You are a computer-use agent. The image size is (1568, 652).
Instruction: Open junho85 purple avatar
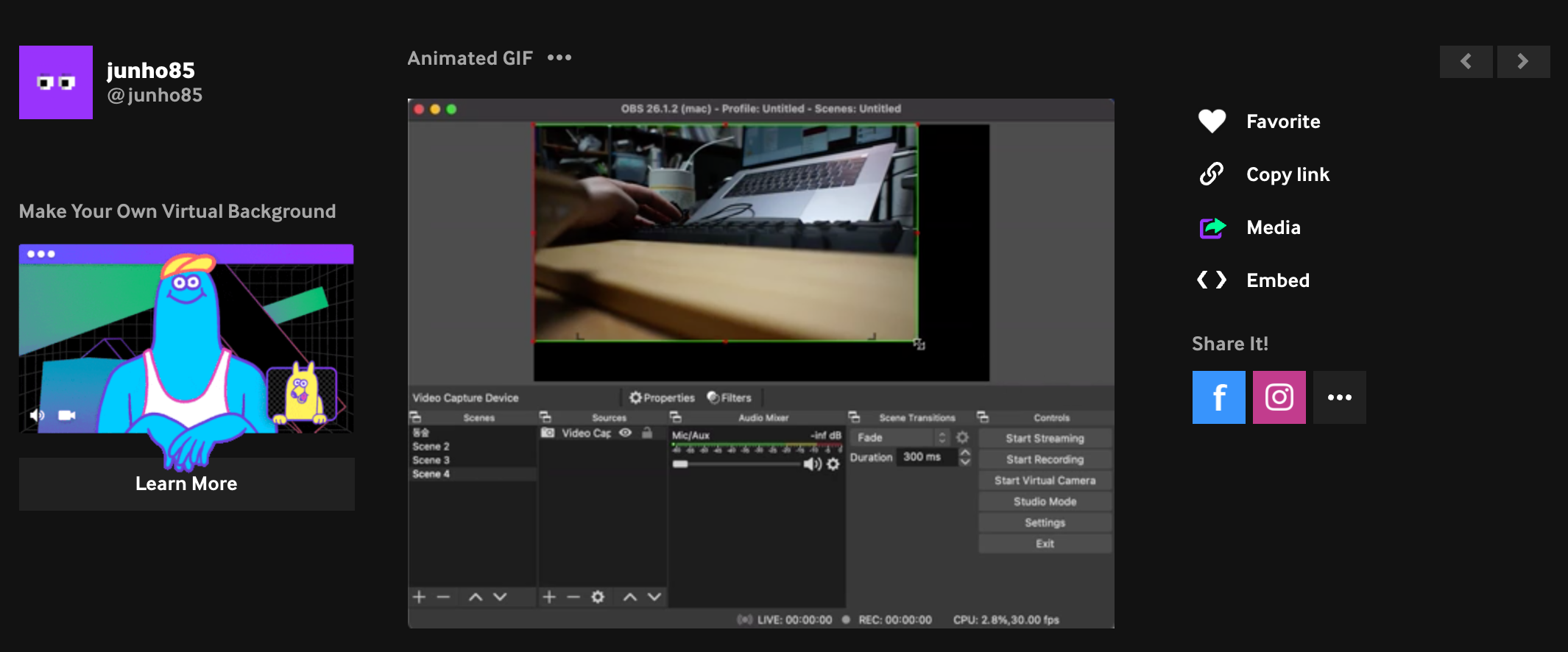coord(56,82)
